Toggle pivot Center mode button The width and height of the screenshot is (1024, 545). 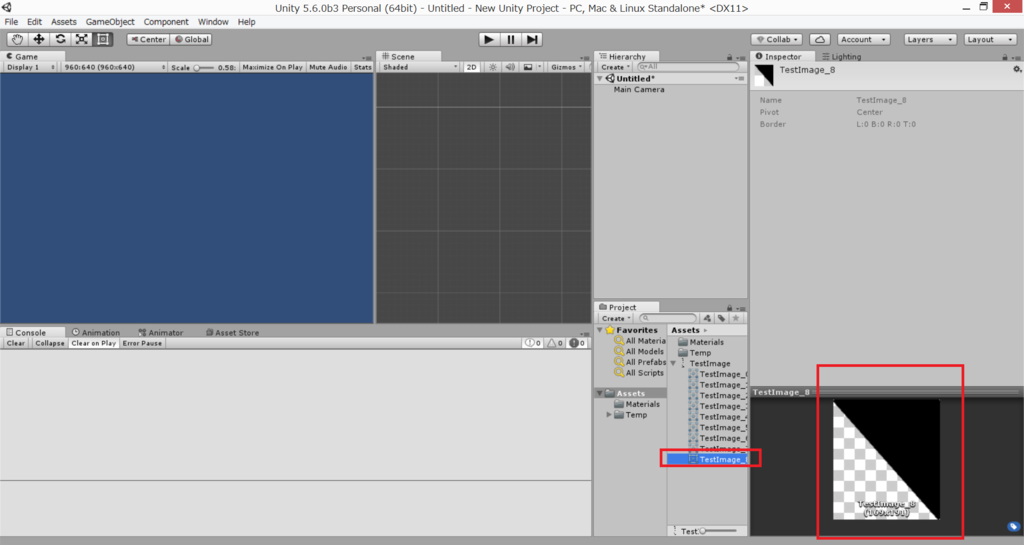[x=148, y=39]
